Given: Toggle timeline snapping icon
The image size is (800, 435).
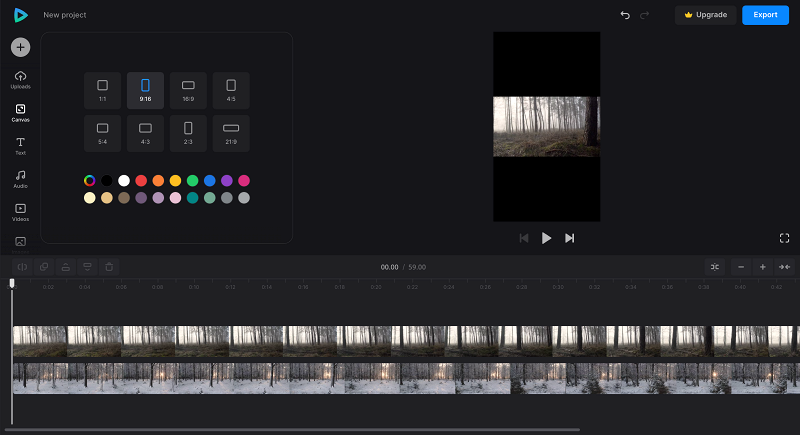Looking at the screenshot, I should click(x=715, y=267).
